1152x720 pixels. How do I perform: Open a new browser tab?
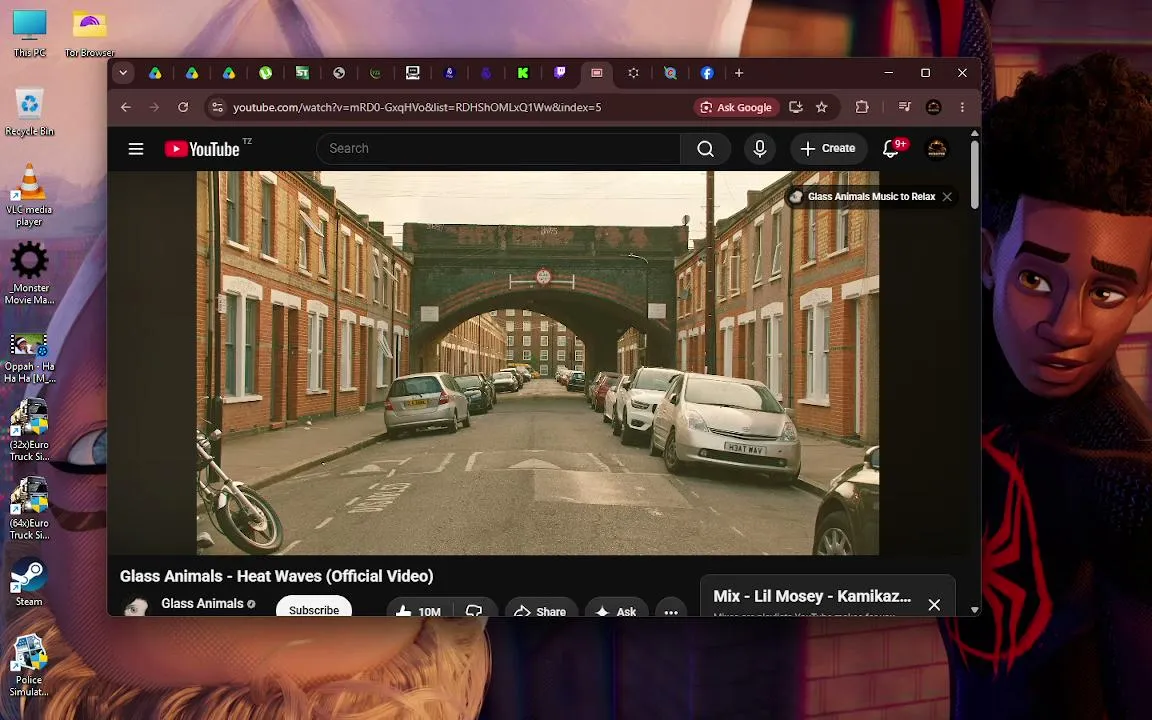[739, 73]
